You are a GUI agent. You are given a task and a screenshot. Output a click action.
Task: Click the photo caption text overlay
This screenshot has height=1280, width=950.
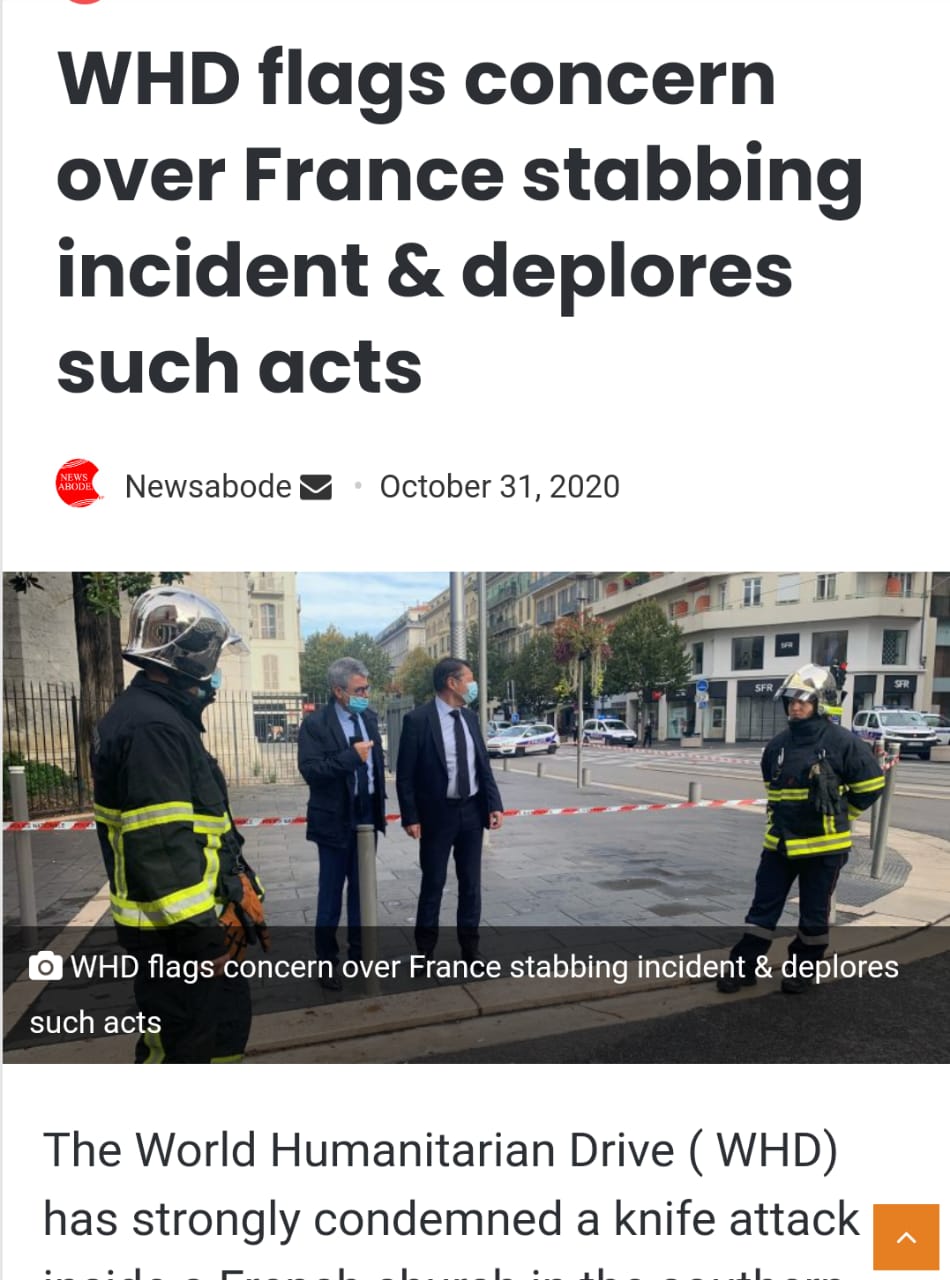464,994
